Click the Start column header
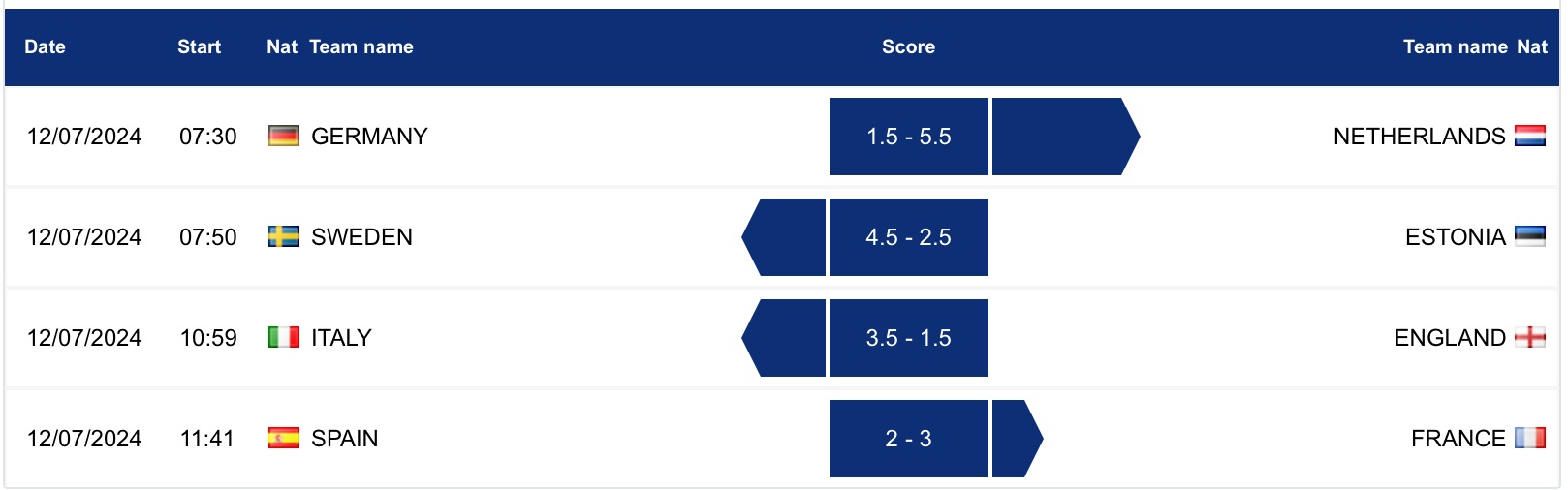1568x490 pixels. click(x=199, y=46)
